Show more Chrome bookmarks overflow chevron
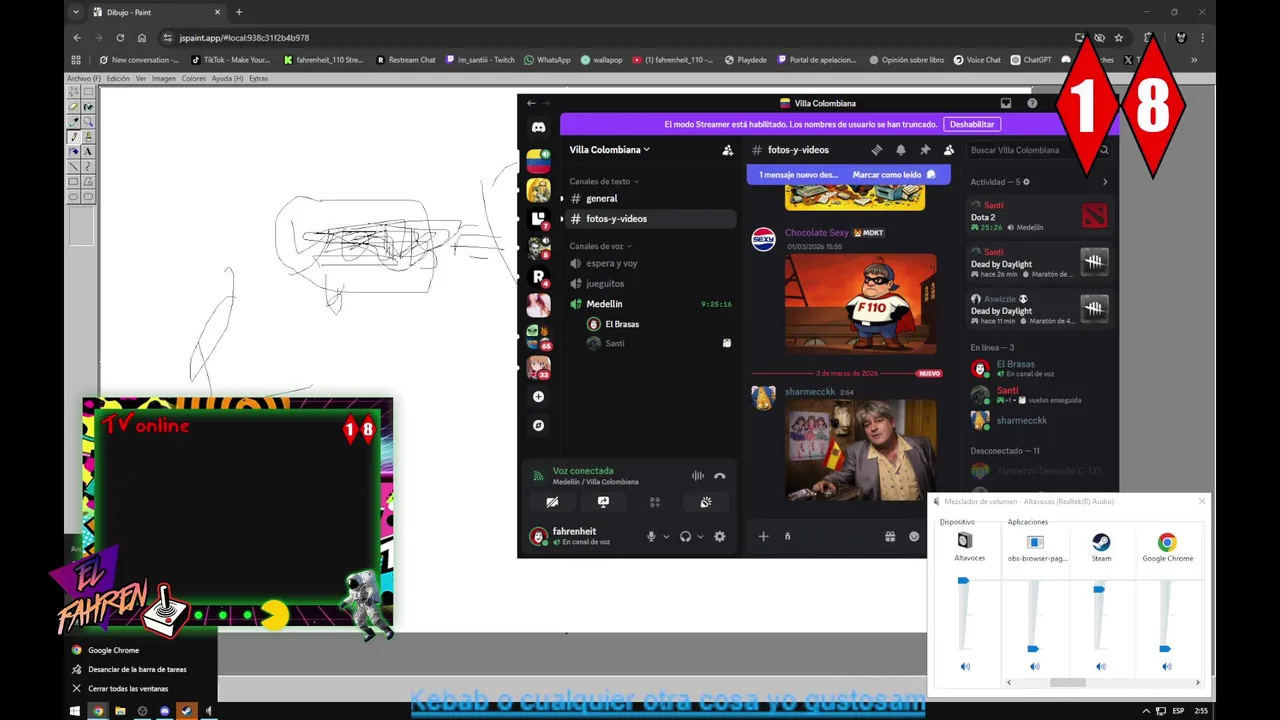 (1194, 60)
